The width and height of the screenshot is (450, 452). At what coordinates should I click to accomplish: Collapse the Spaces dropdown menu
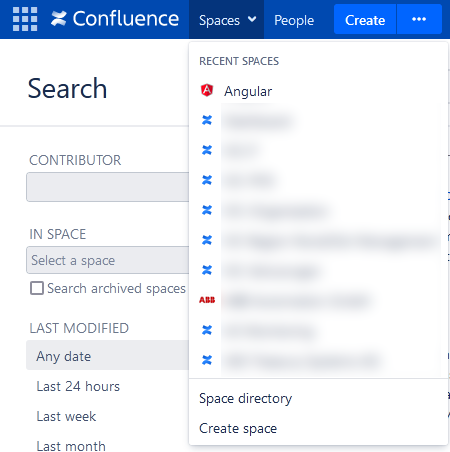(x=227, y=20)
